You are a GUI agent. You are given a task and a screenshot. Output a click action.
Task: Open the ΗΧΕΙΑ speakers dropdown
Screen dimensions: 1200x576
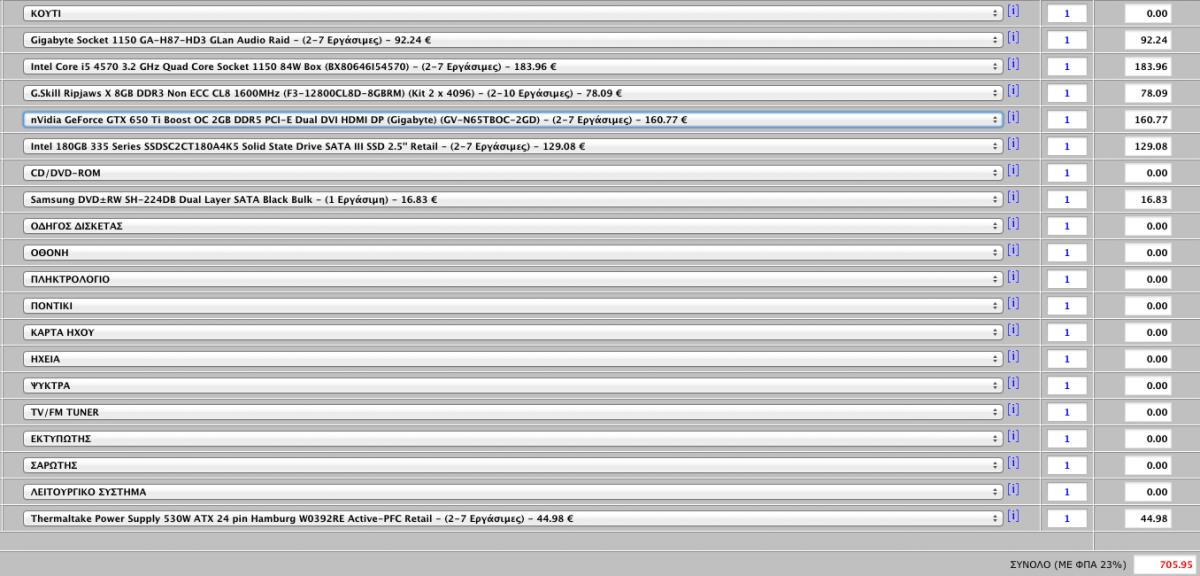512,359
